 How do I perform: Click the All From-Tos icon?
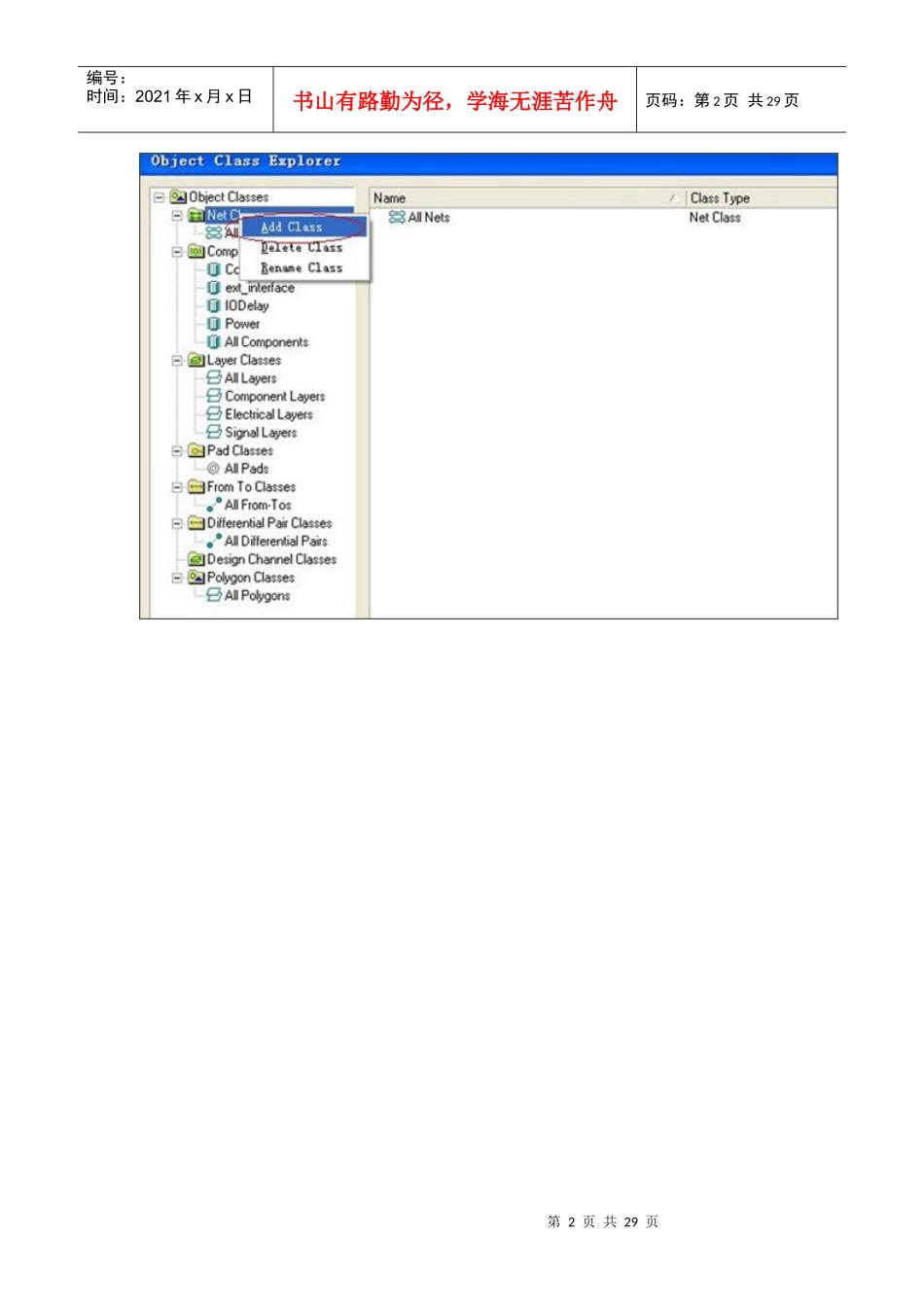pos(214,505)
